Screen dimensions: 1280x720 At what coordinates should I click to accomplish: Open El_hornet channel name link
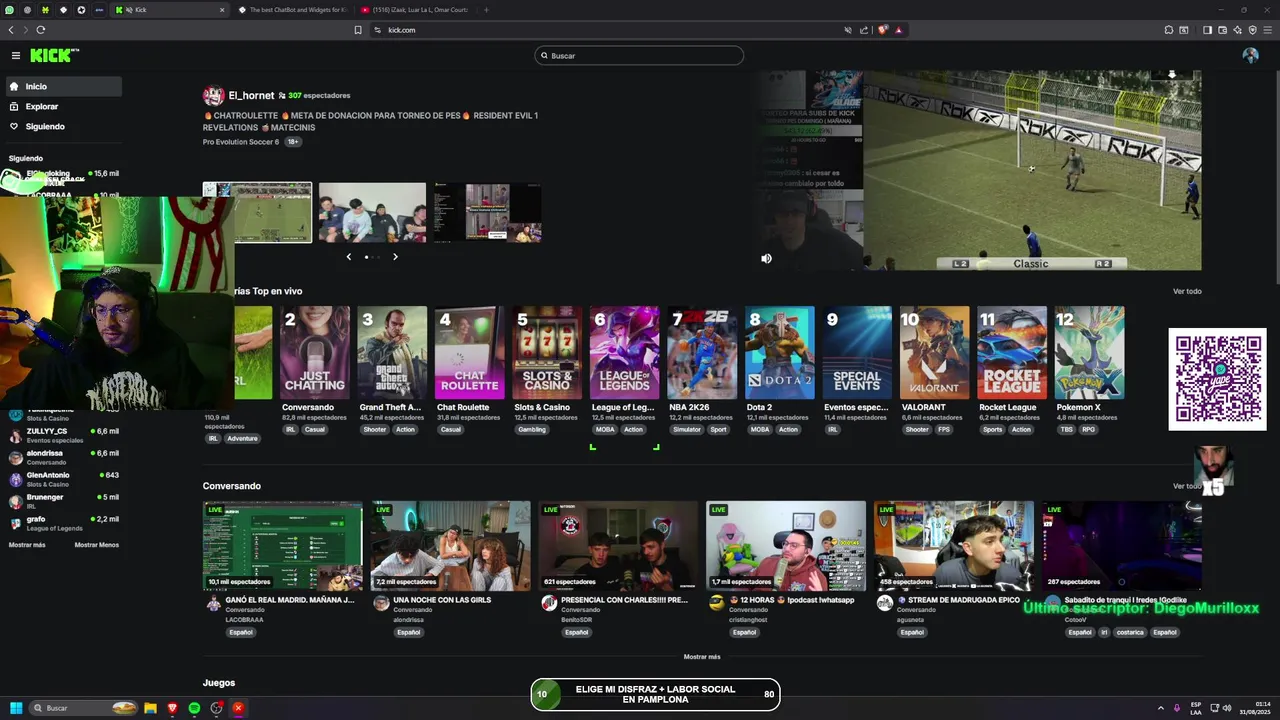(x=251, y=96)
